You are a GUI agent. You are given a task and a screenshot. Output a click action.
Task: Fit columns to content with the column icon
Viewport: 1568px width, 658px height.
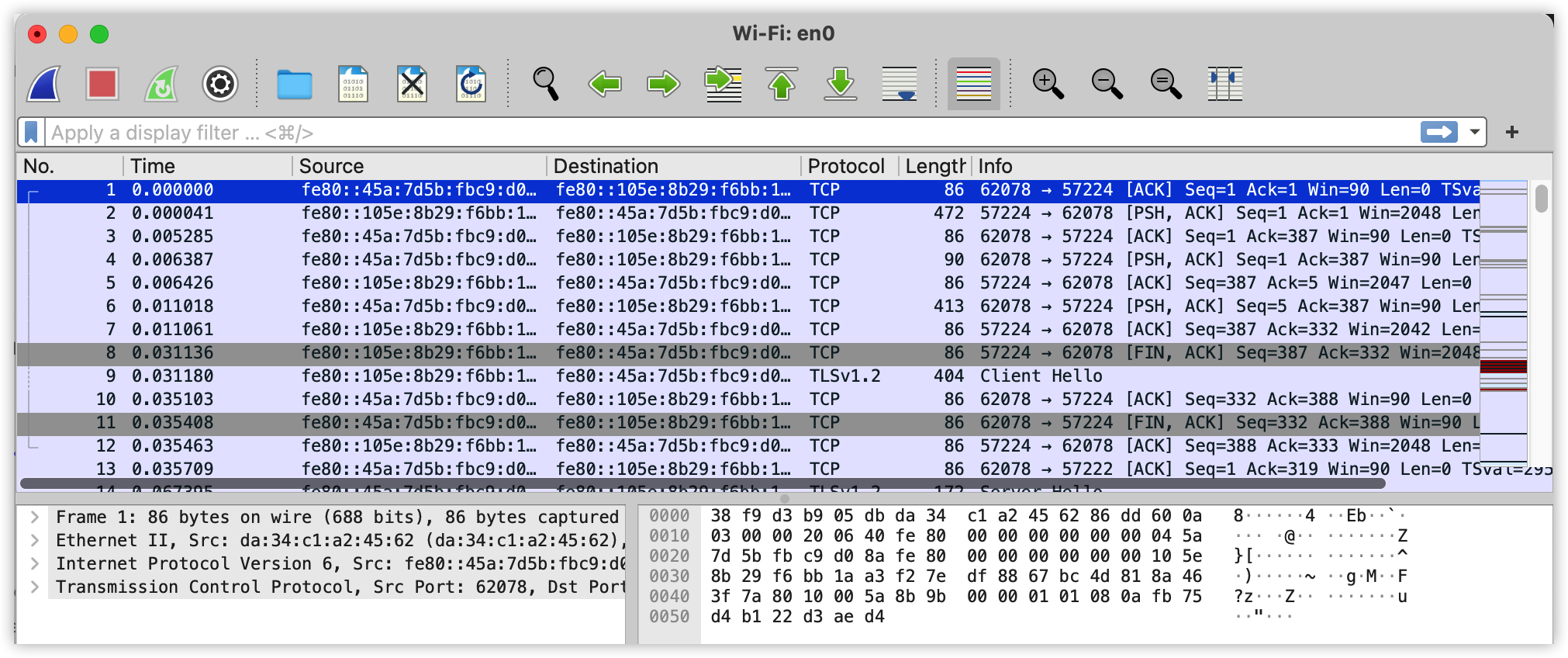[x=1225, y=84]
